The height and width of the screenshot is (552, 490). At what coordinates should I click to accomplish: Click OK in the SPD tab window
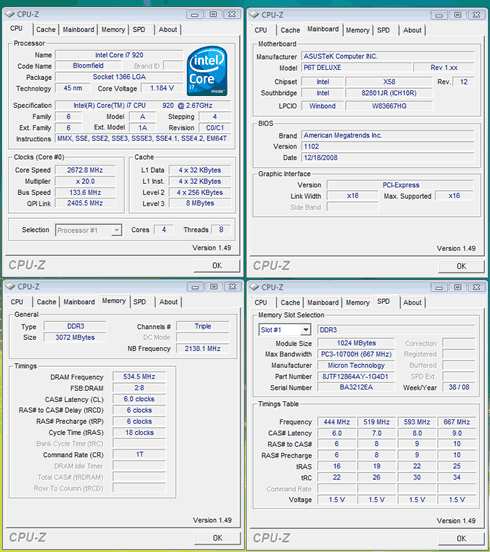[461, 539]
